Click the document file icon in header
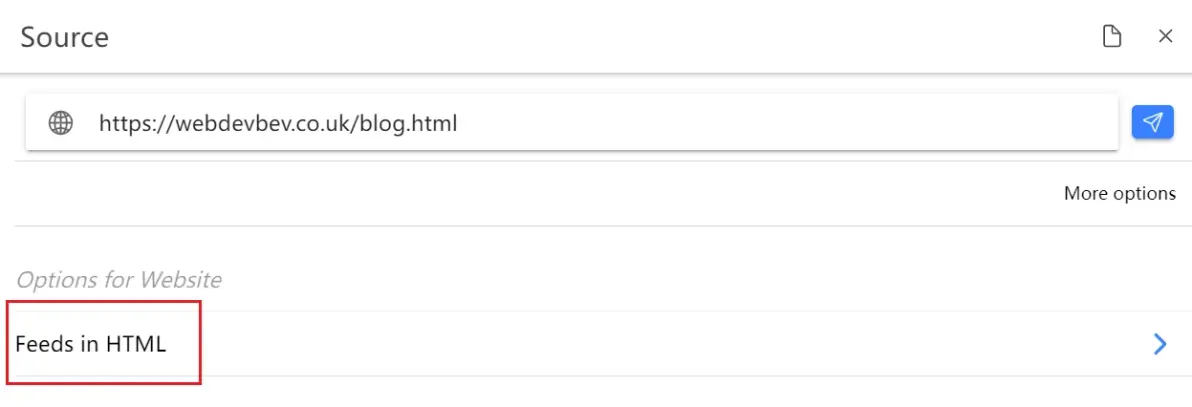 point(1112,37)
